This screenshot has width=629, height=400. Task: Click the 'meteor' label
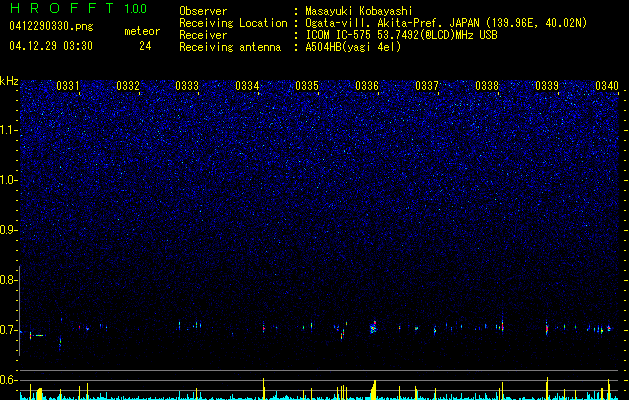(x=142, y=31)
